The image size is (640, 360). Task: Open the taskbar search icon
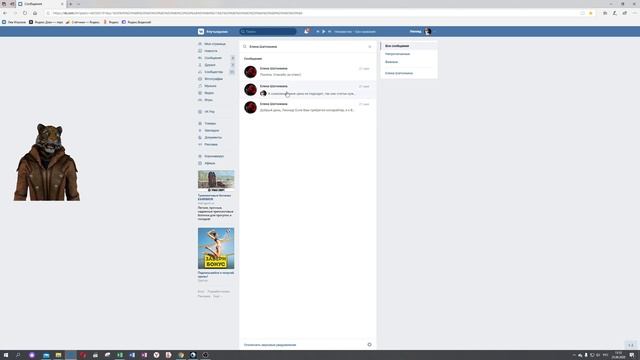(x=18, y=355)
